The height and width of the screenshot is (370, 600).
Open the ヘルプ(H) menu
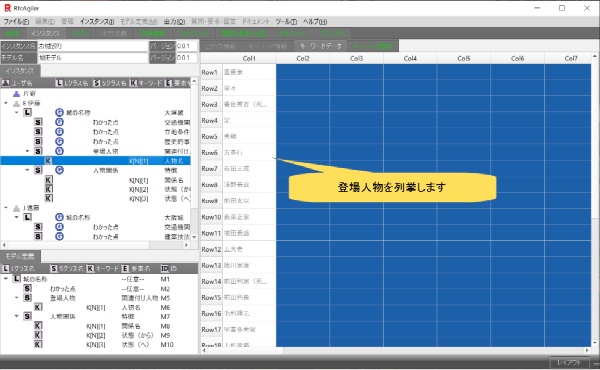pyautogui.click(x=315, y=21)
